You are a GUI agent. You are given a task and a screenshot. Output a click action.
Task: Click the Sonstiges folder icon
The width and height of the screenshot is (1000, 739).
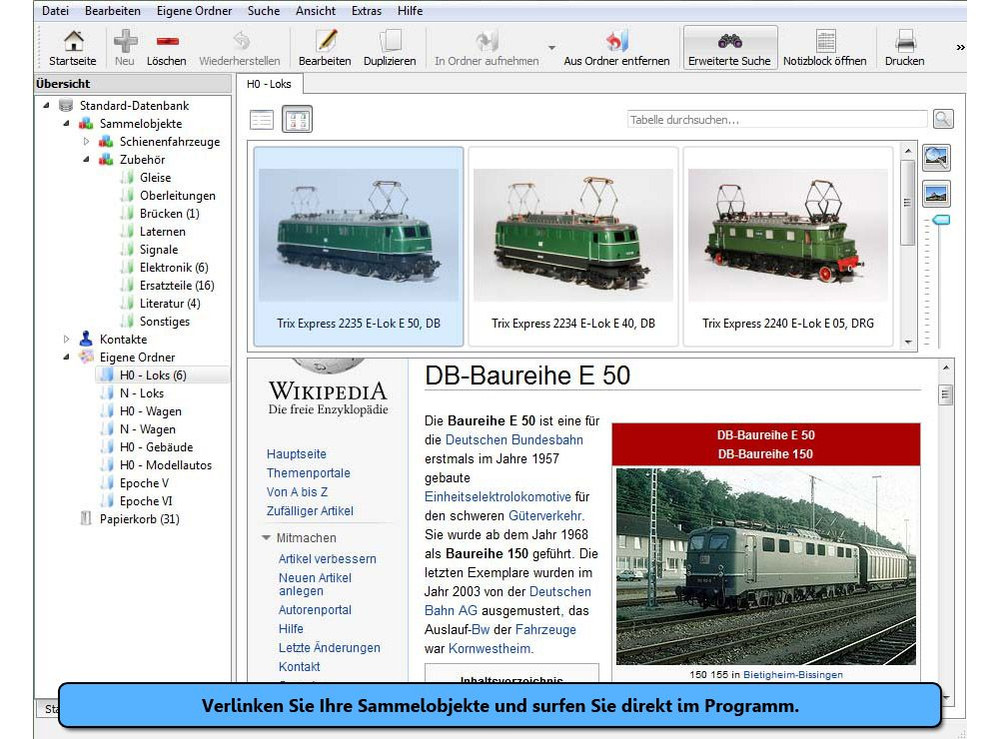click(128, 321)
